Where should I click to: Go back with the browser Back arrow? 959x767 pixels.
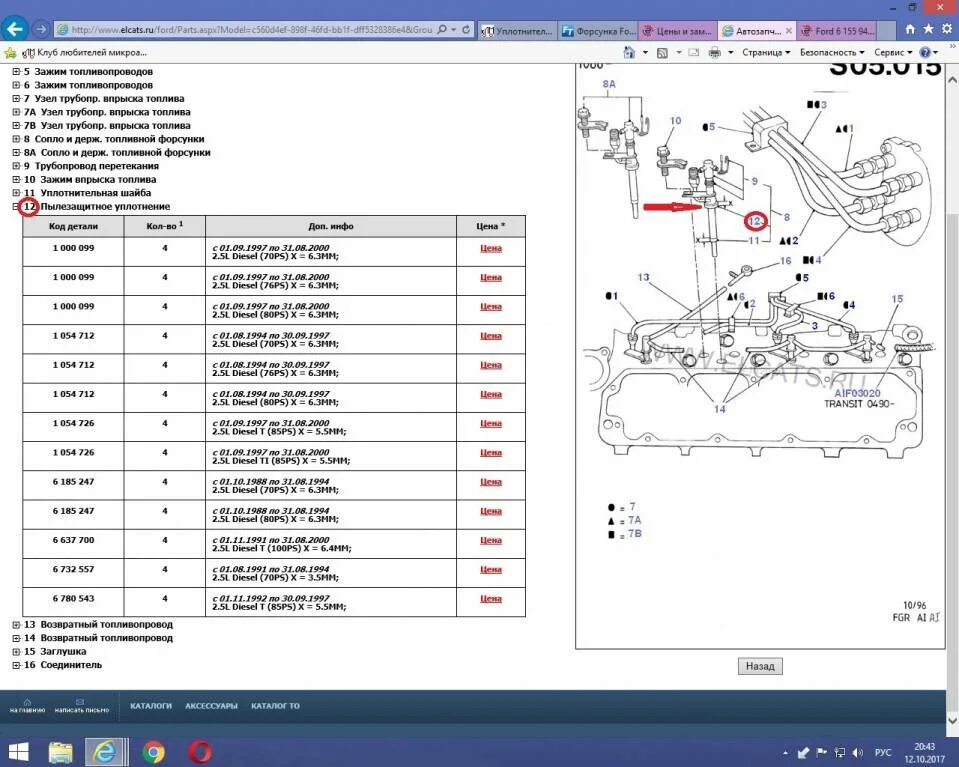pos(14,29)
